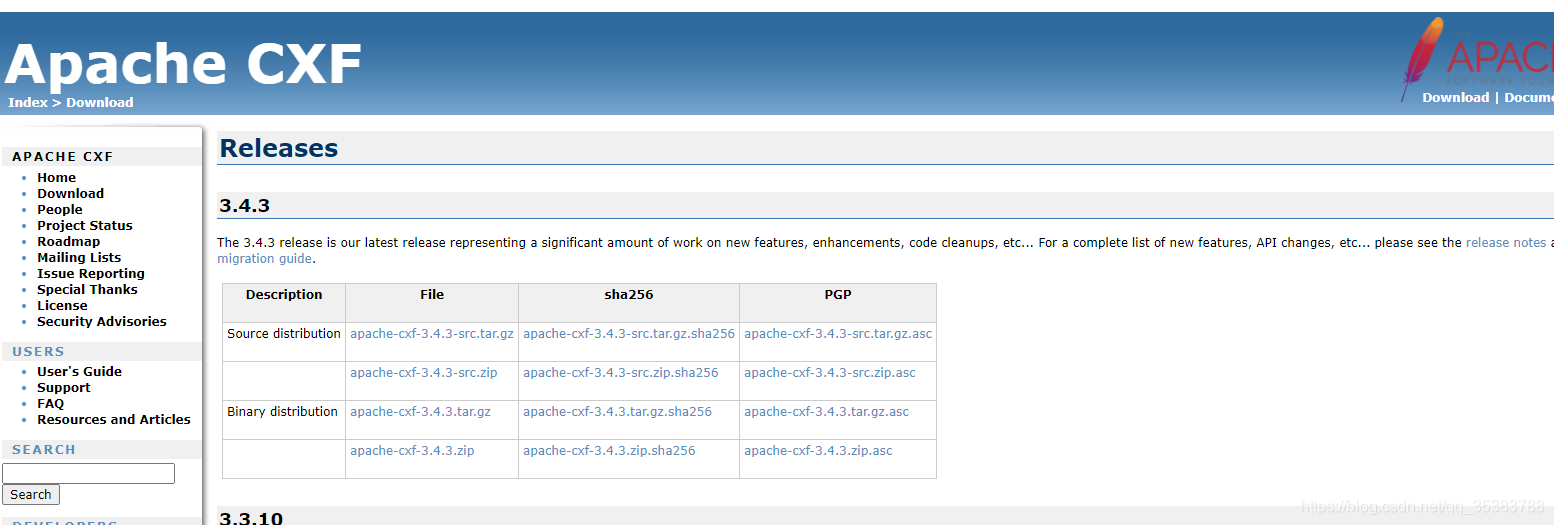Click the USERS sidebar heading

click(39, 351)
